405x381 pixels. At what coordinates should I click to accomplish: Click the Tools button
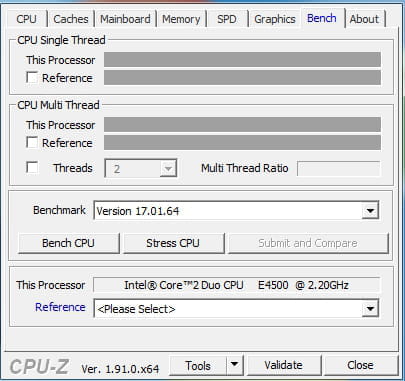198,365
